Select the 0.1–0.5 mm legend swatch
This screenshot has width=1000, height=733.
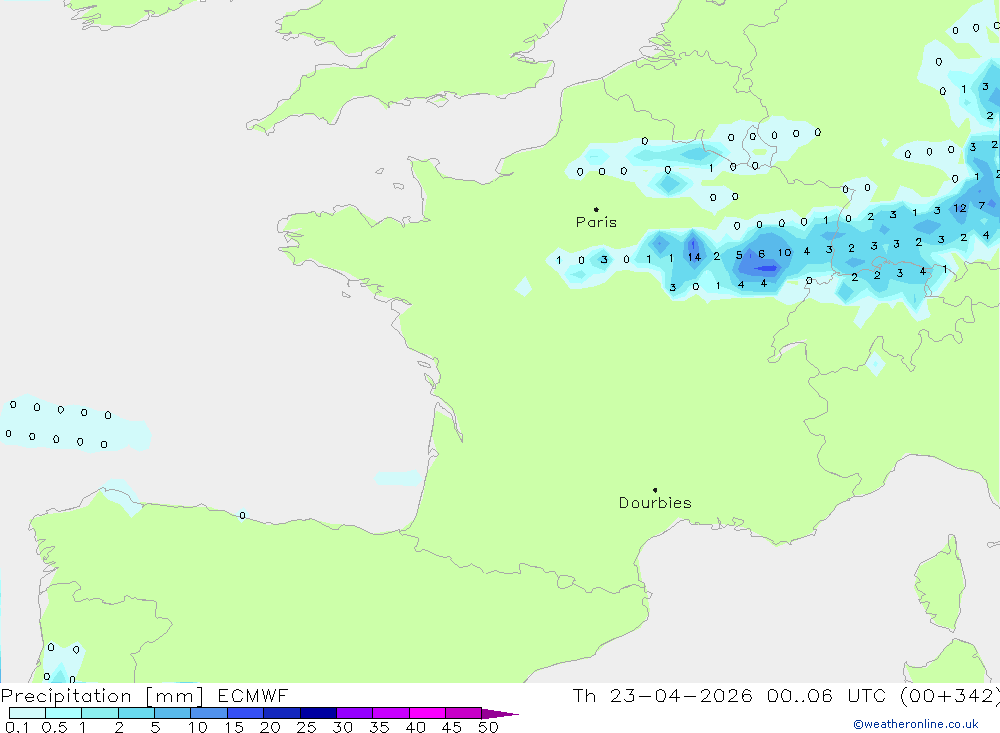(x=27, y=713)
